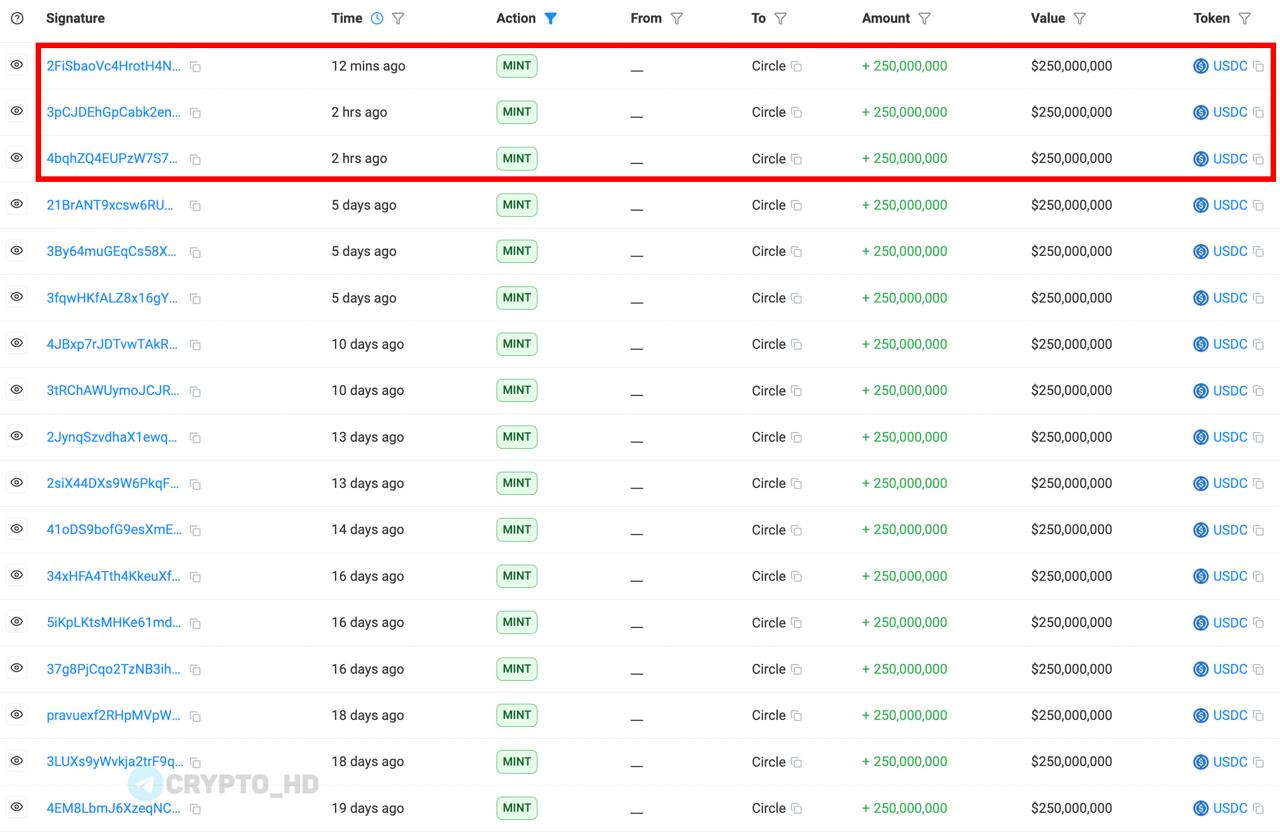1280x834 pixels.
Task: Click help icon beside Signature header
Action: 17,18
